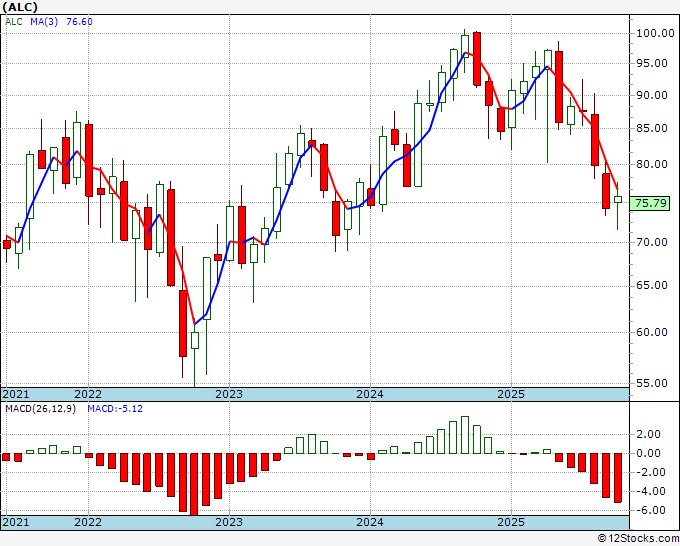Click the tallest green MACD bar in 2024
This screenshot has height=546, width=680.
(x=465, y=435)
